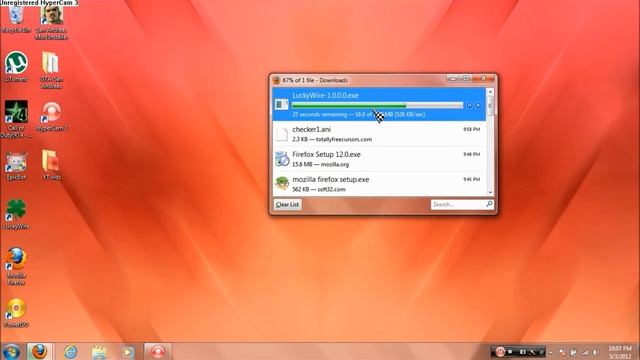This screenshot has width=640, height=360.
Task: Pause the LuckyWire-1.0.0.0.exe download
Action: [x=469, y=105]
